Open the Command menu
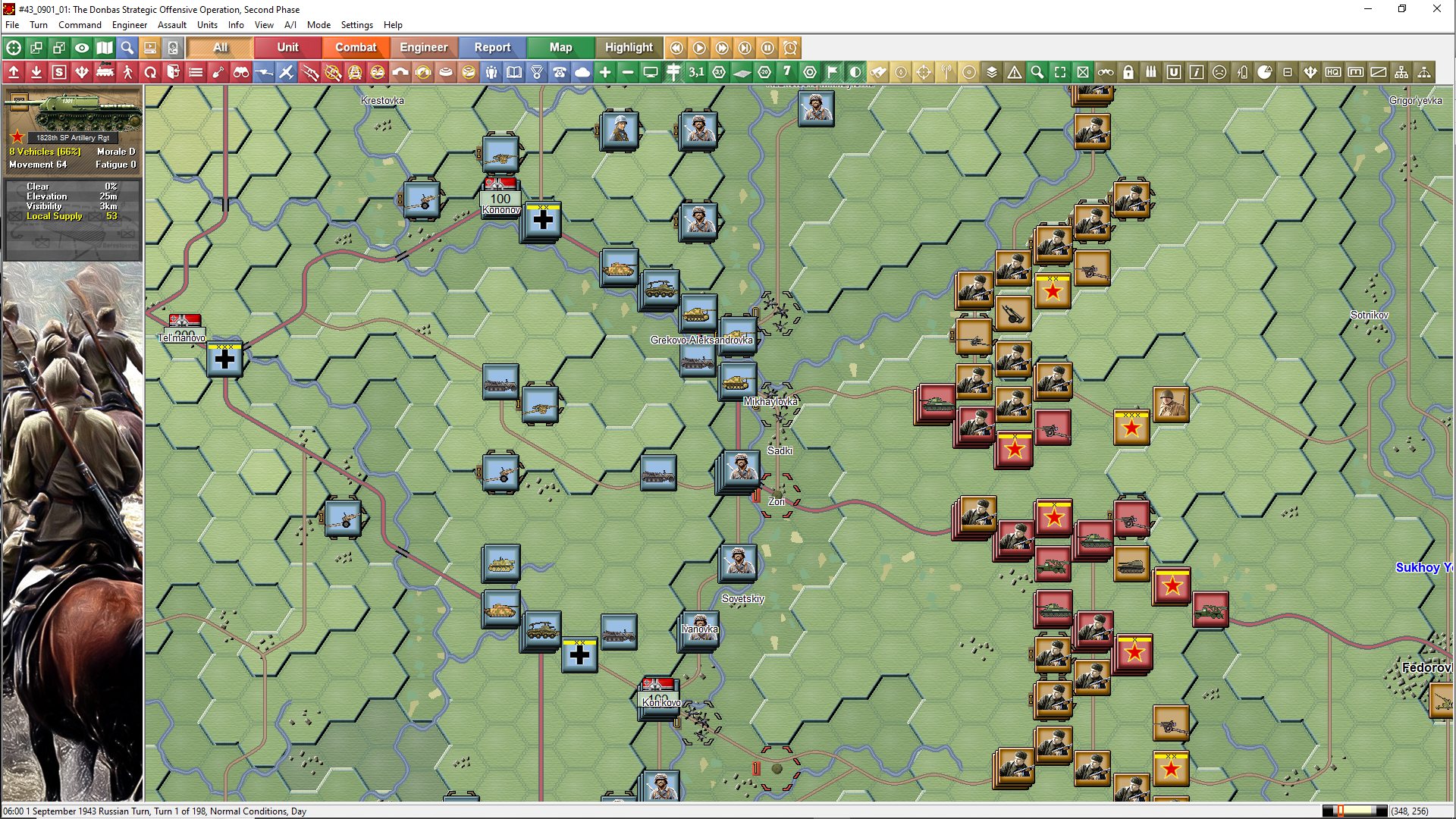 (x=80, y=25)
